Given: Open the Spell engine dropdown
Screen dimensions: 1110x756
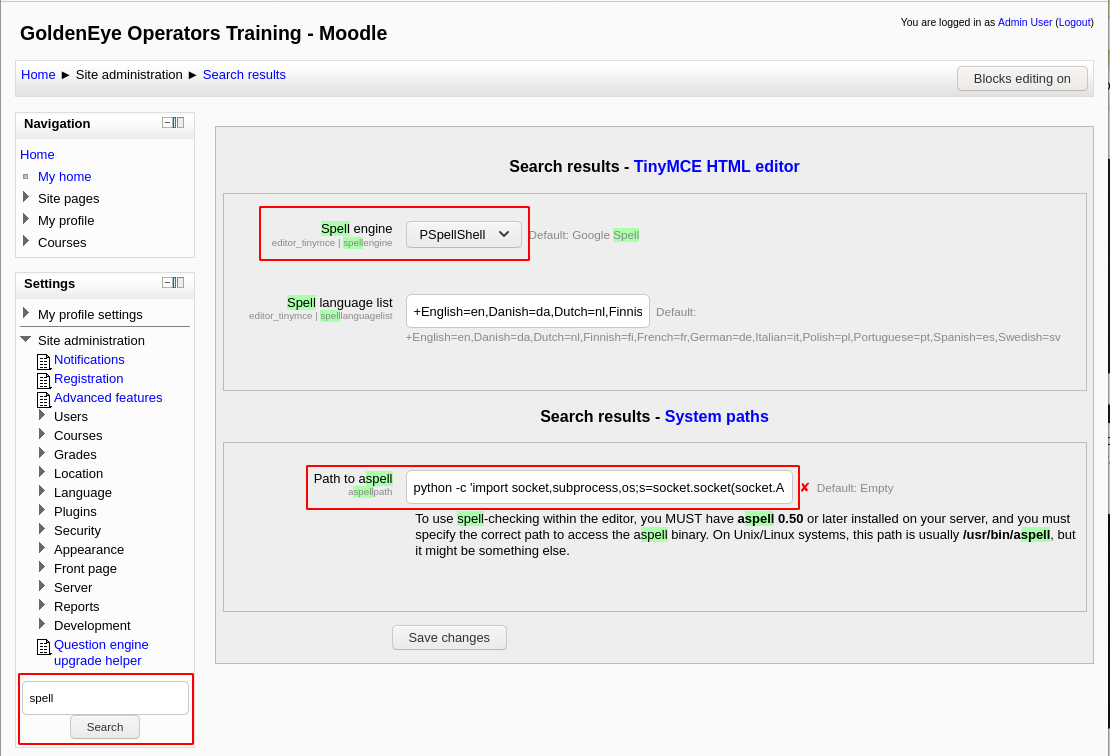Looking at the screenshot, I should pyautogui.click(x=463, y=235).
